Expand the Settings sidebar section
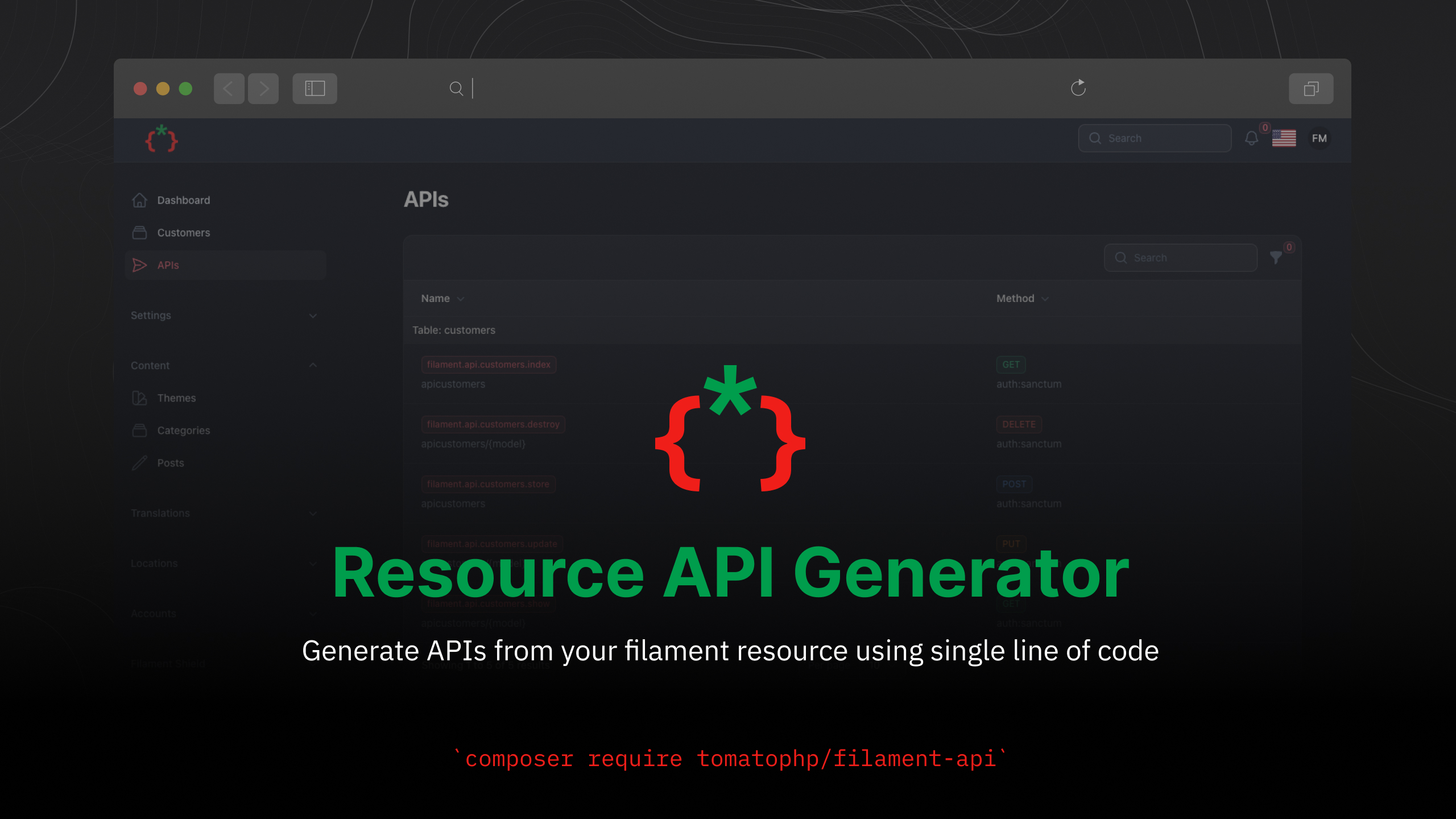This screenshot has width=1456, height=819. [313, 315]
